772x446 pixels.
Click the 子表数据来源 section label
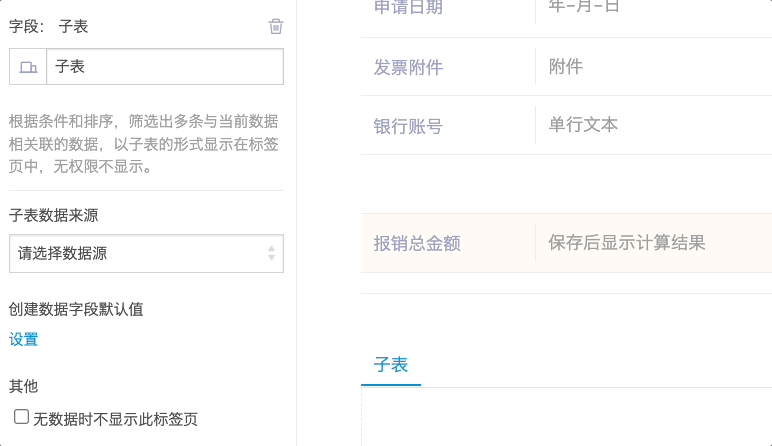point(54,215)
